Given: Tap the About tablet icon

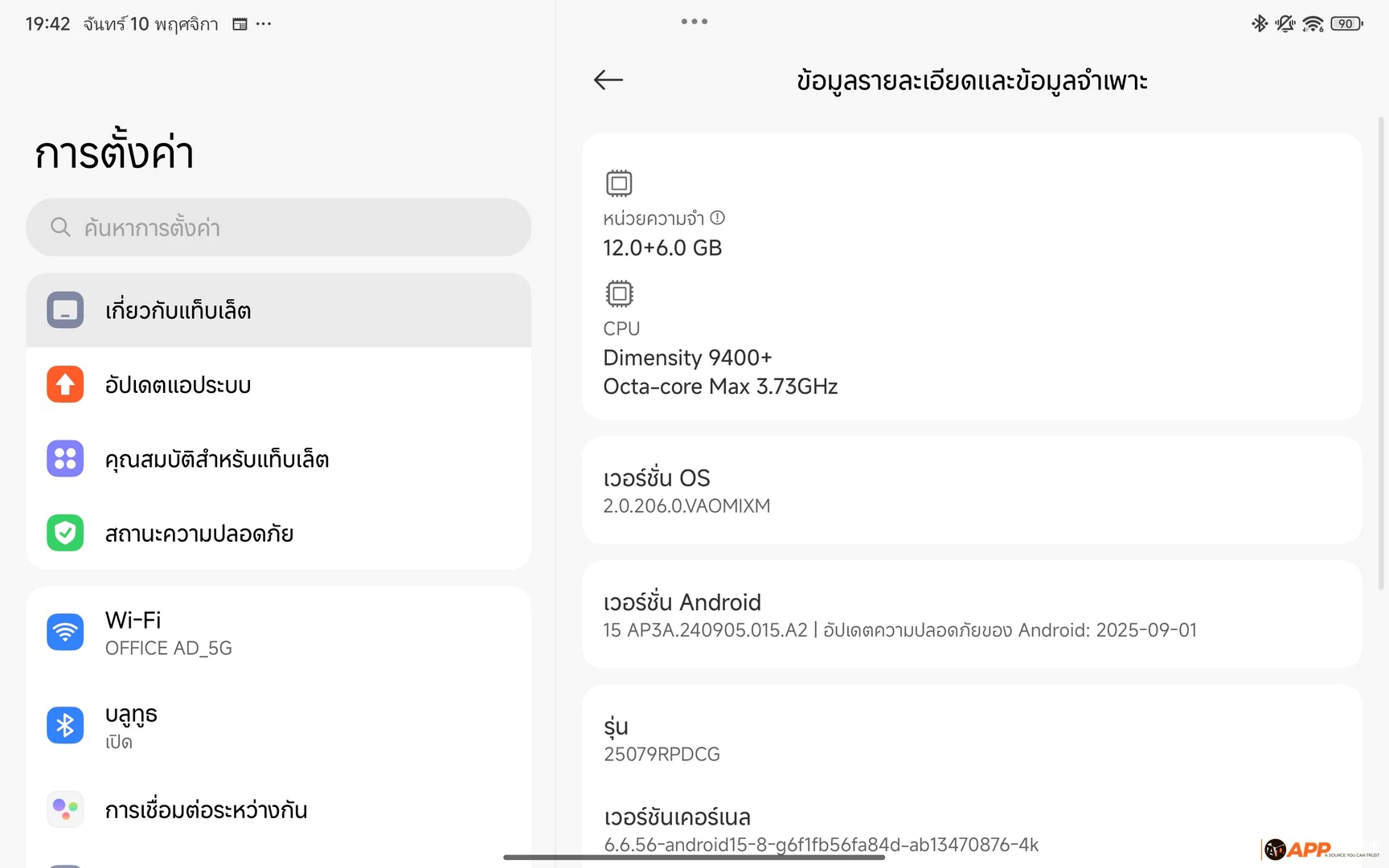Looking at the screenshot, I should [x=65, y=310].
